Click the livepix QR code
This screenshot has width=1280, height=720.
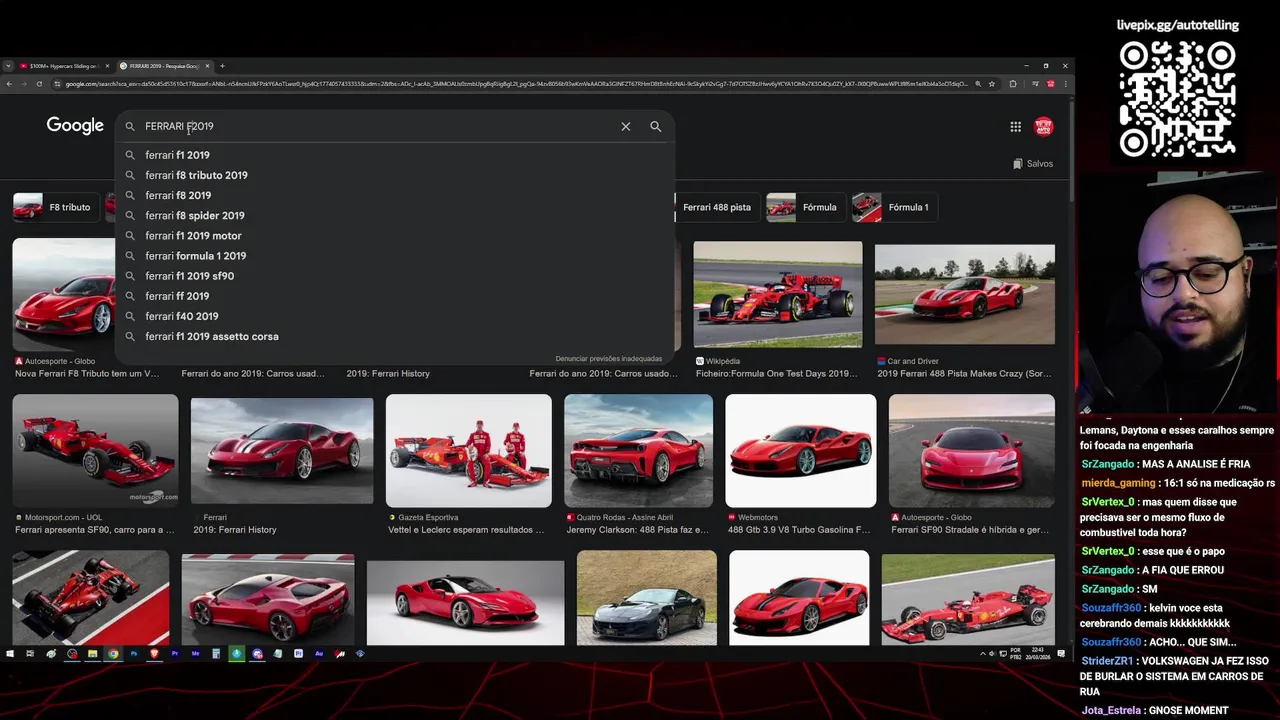[x=1177, y=99]
